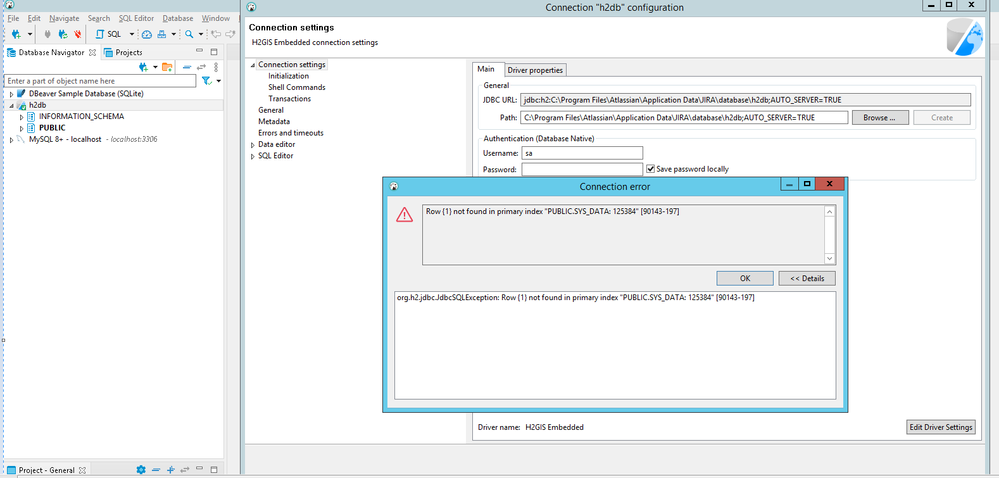The height and width of the screenshot is (478, 999).
Task: Open the SQL Editor menu
Action: coord(136,18)
